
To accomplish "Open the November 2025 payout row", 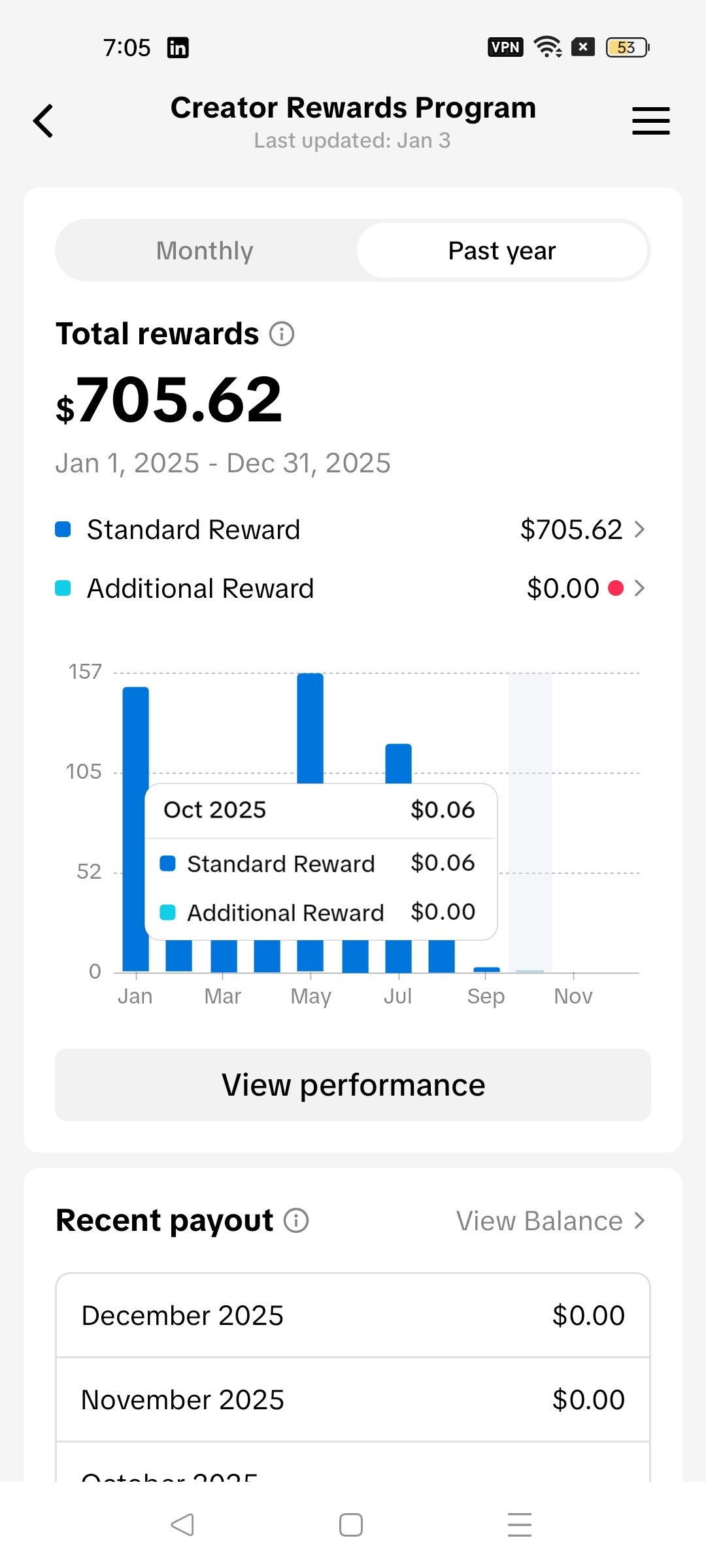I will tap(353, 1400).
